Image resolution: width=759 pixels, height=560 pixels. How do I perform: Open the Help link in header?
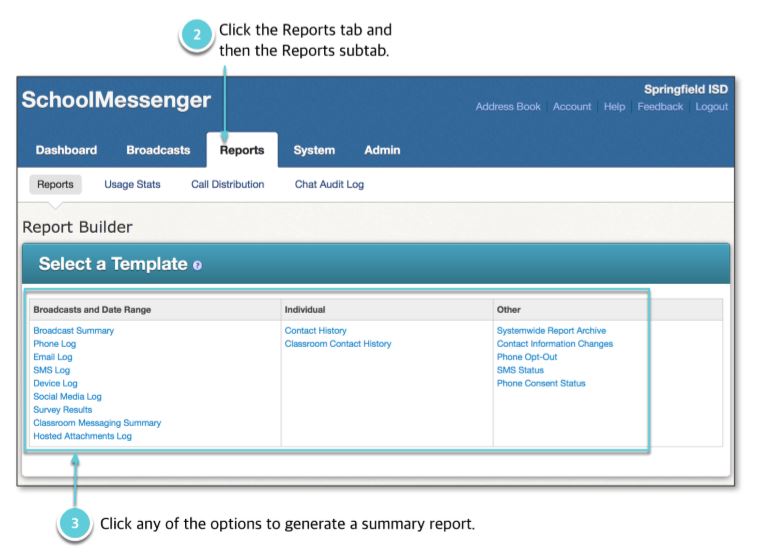click(614, 106)
